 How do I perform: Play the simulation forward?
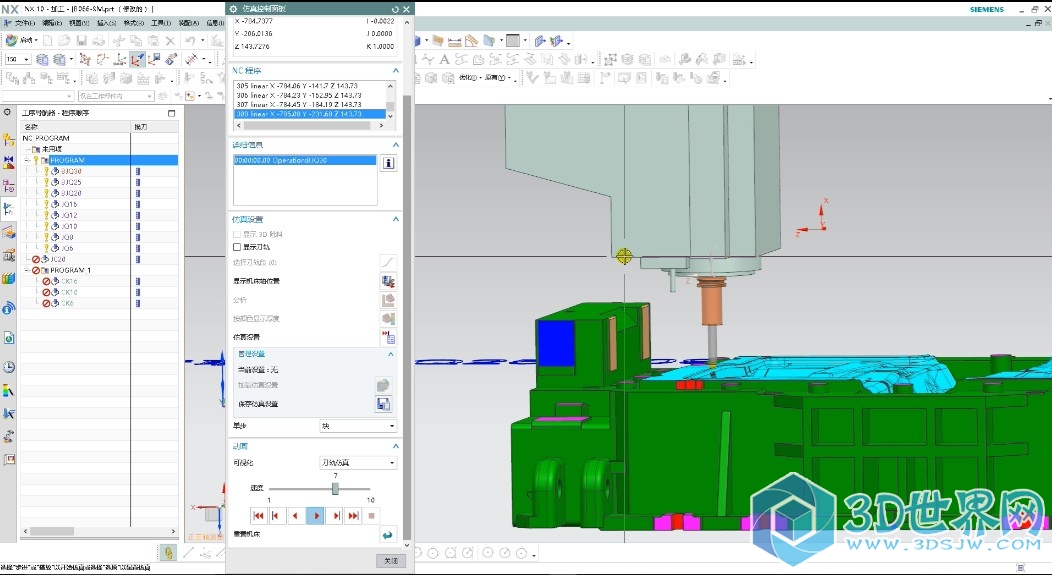(x=316, y=515)
